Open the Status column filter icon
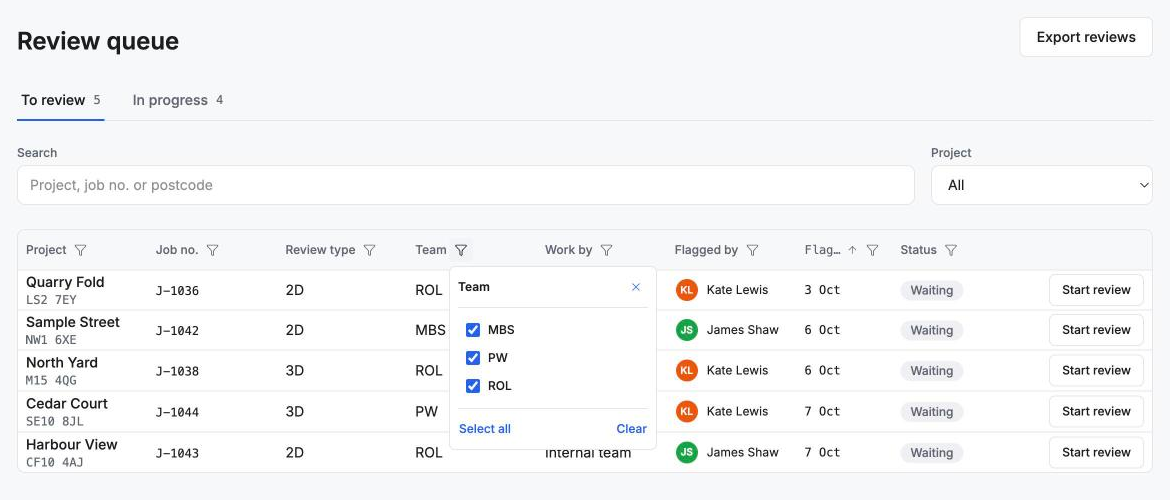 (951, 250)
